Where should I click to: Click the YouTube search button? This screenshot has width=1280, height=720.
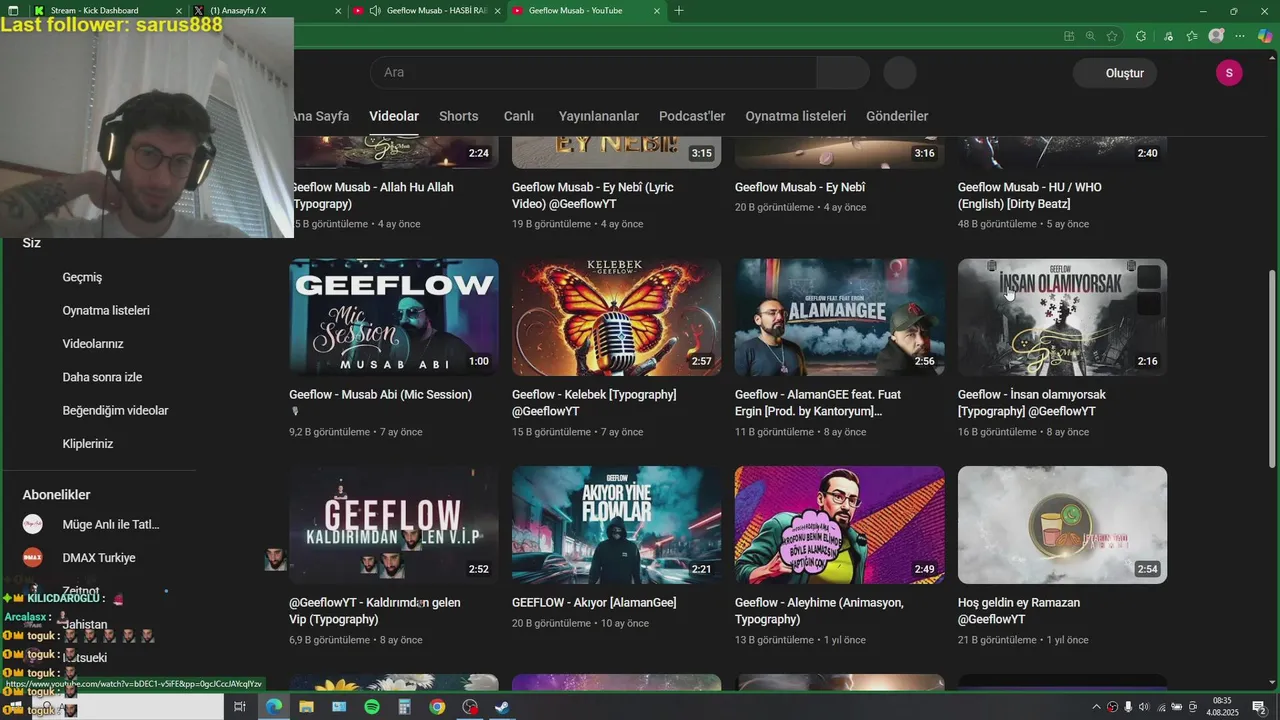click(x=843, y=72)
